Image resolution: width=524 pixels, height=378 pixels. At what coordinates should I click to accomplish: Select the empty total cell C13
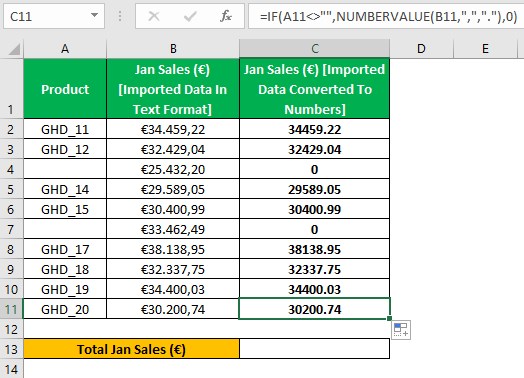click(x=314, y=349)
